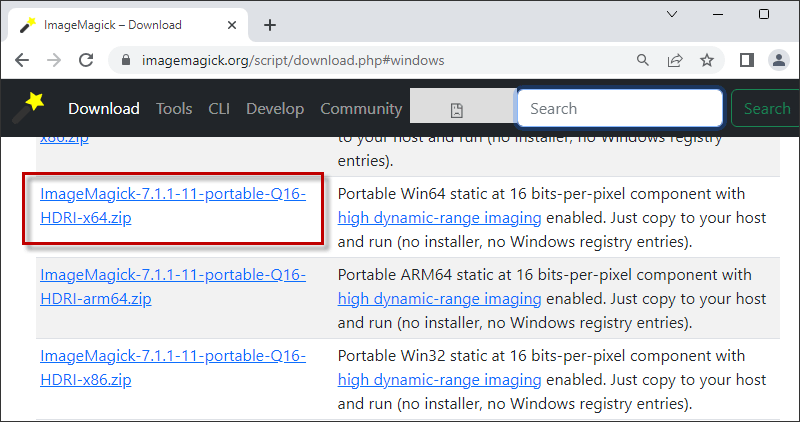Click the zoom magnifier icon in address bar

pos(643,60)
